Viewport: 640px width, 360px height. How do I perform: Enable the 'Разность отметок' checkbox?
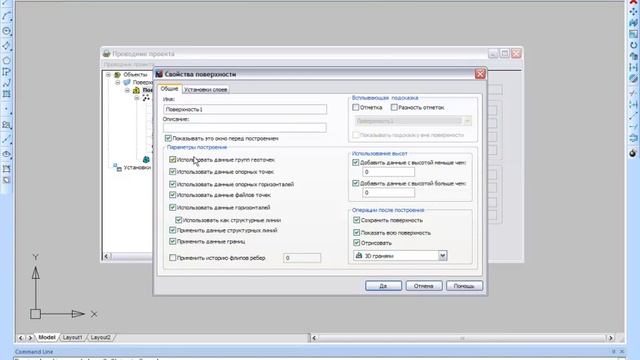(394, 107)
